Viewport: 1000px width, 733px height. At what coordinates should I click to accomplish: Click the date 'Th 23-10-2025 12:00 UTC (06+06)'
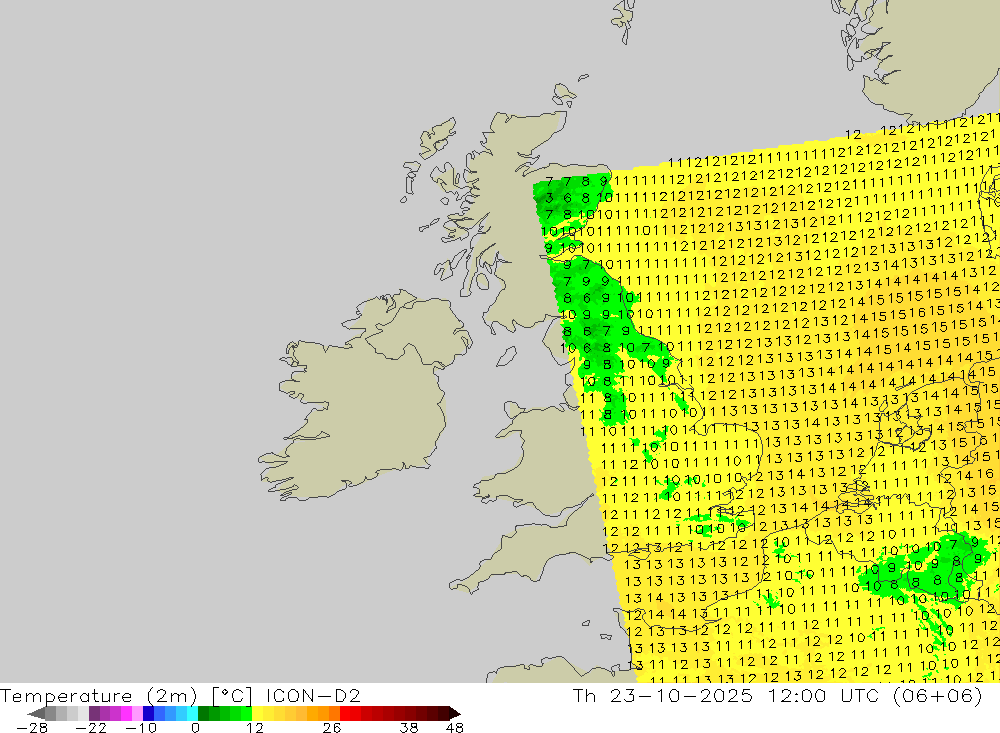coord(777,695)
